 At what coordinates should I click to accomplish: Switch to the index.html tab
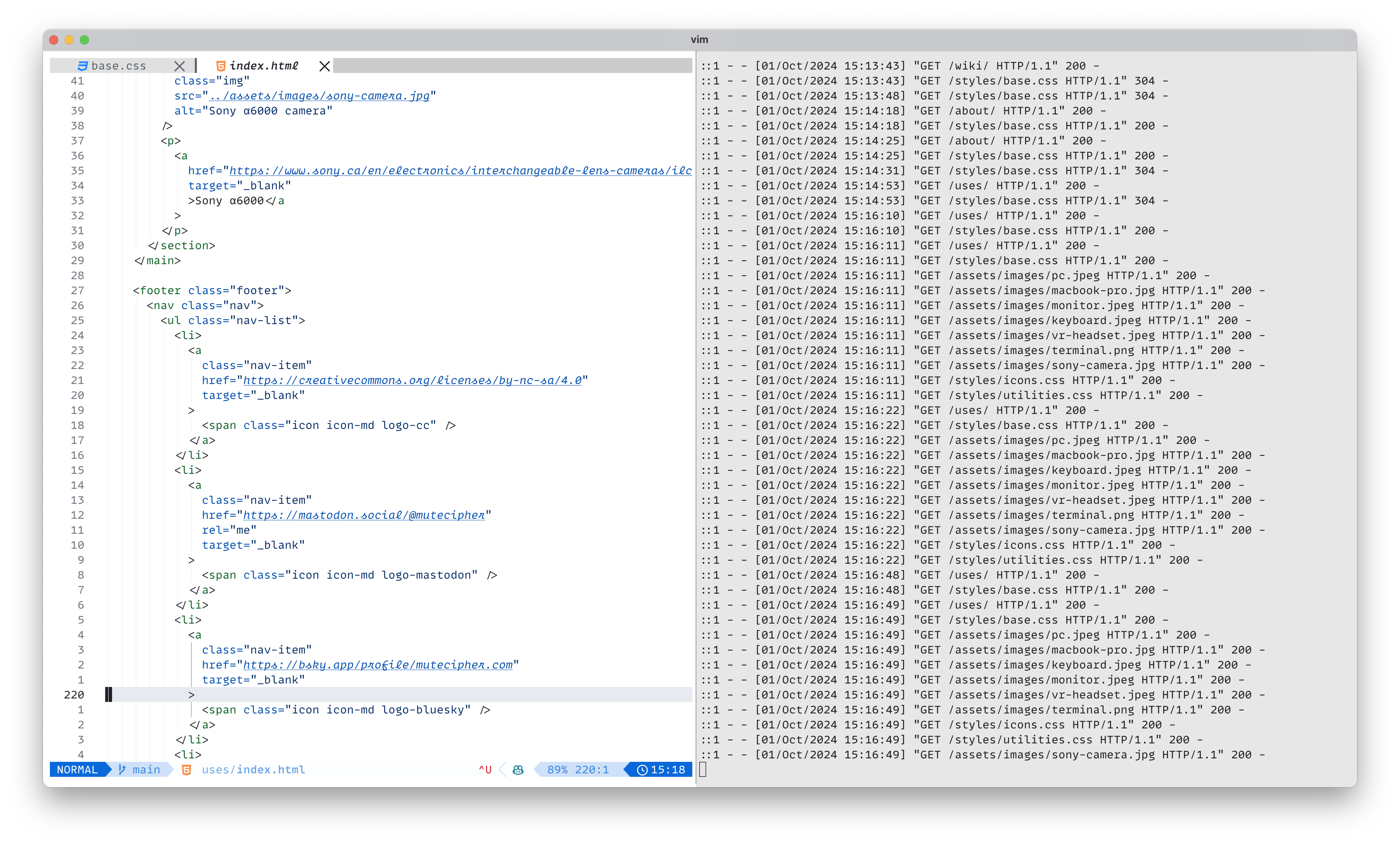265,66
